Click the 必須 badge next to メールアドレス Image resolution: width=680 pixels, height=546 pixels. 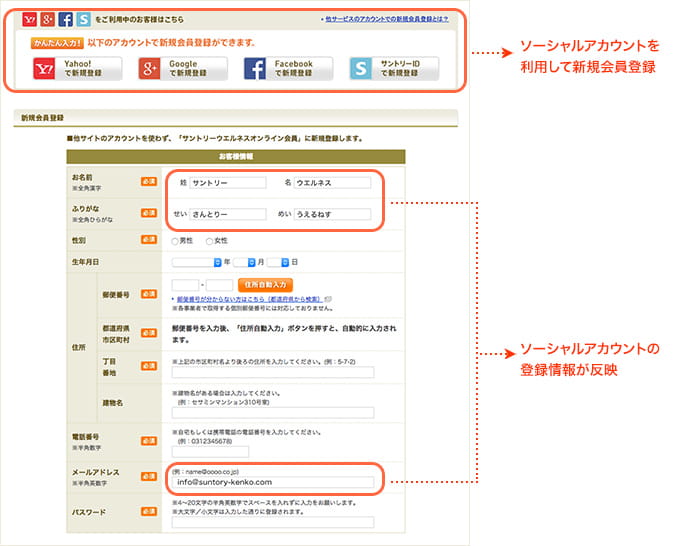tap(149, 476)
